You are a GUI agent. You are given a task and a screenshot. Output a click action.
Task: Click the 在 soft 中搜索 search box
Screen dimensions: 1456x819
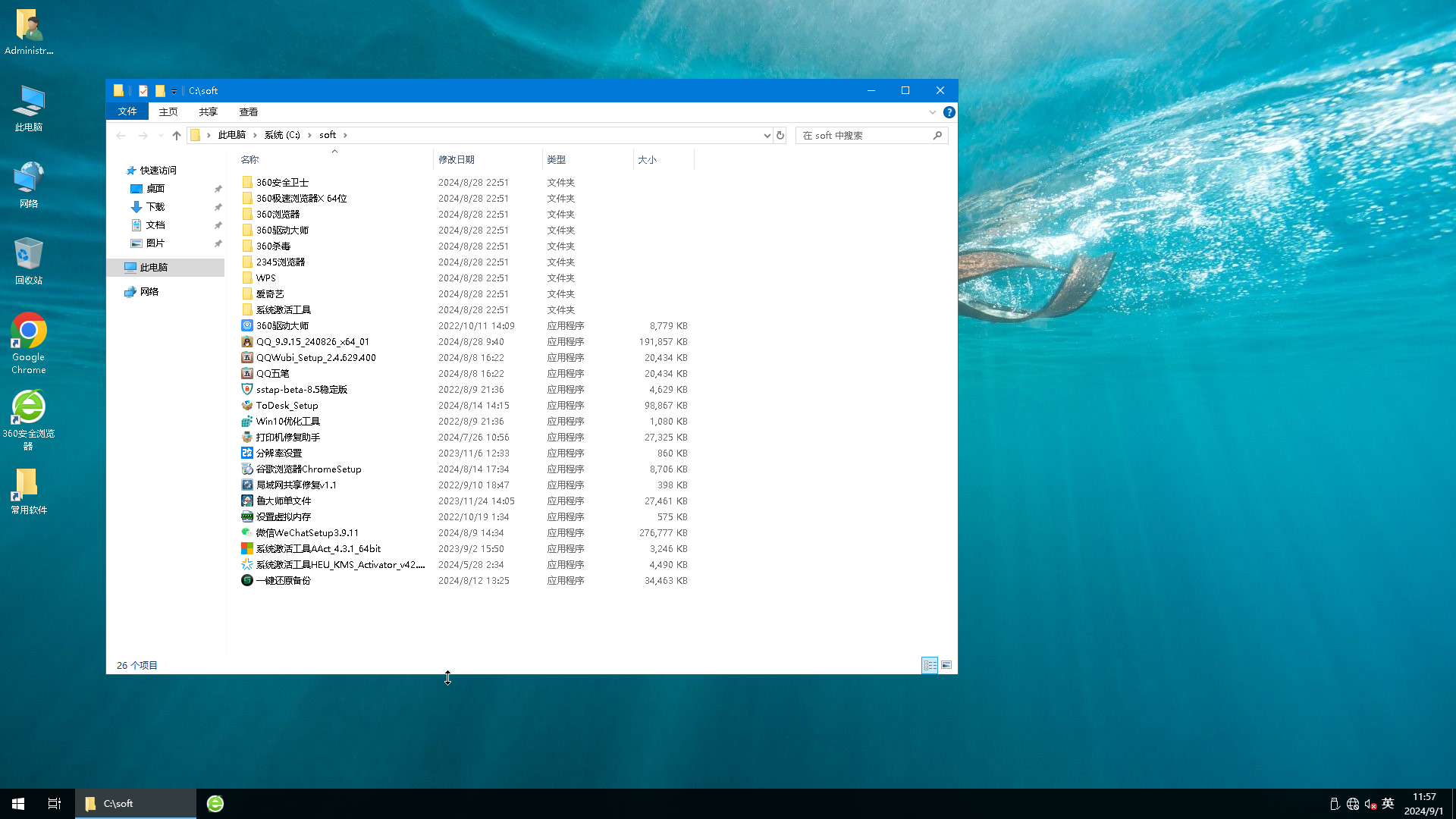871,135
